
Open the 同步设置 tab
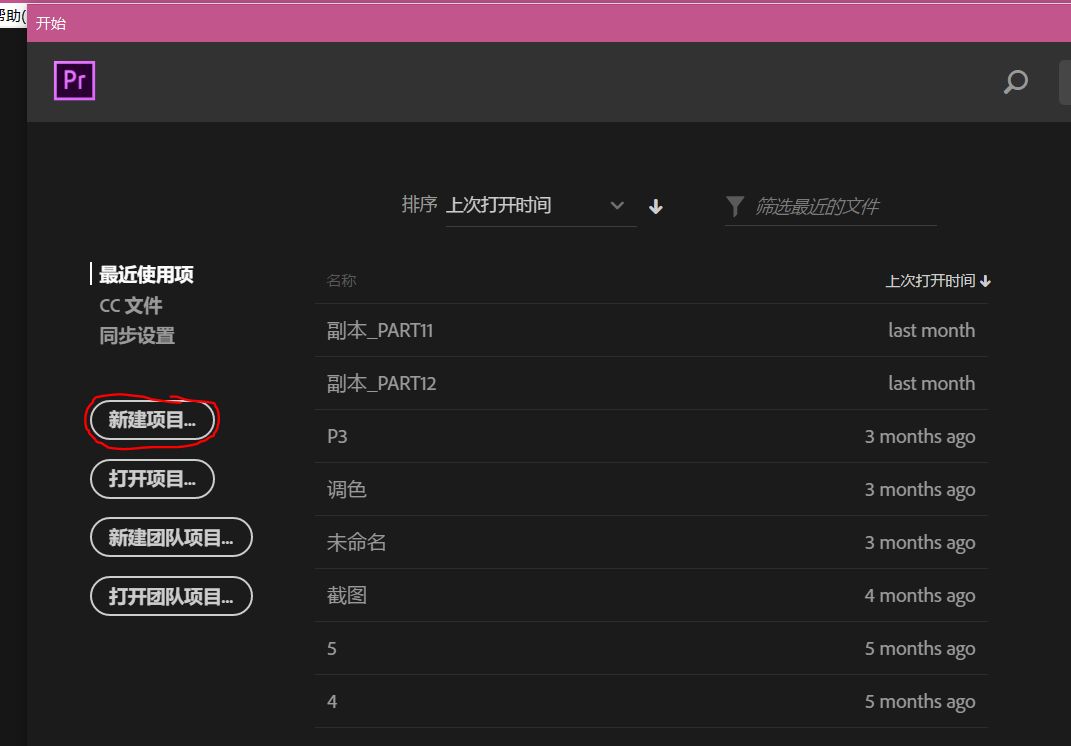click(137, 335)
